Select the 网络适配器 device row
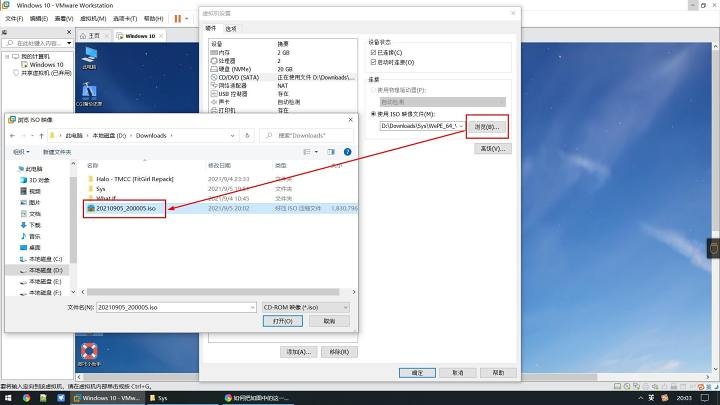The height and width of the screenshot is (405, 720). 282,85
